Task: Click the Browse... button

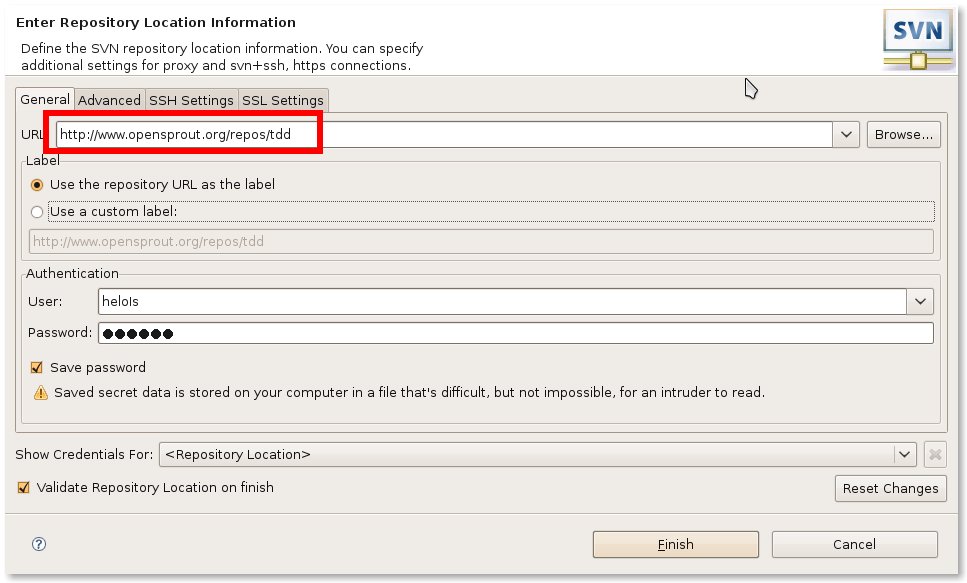Action: pyautogui.click(x=903, y=134)
